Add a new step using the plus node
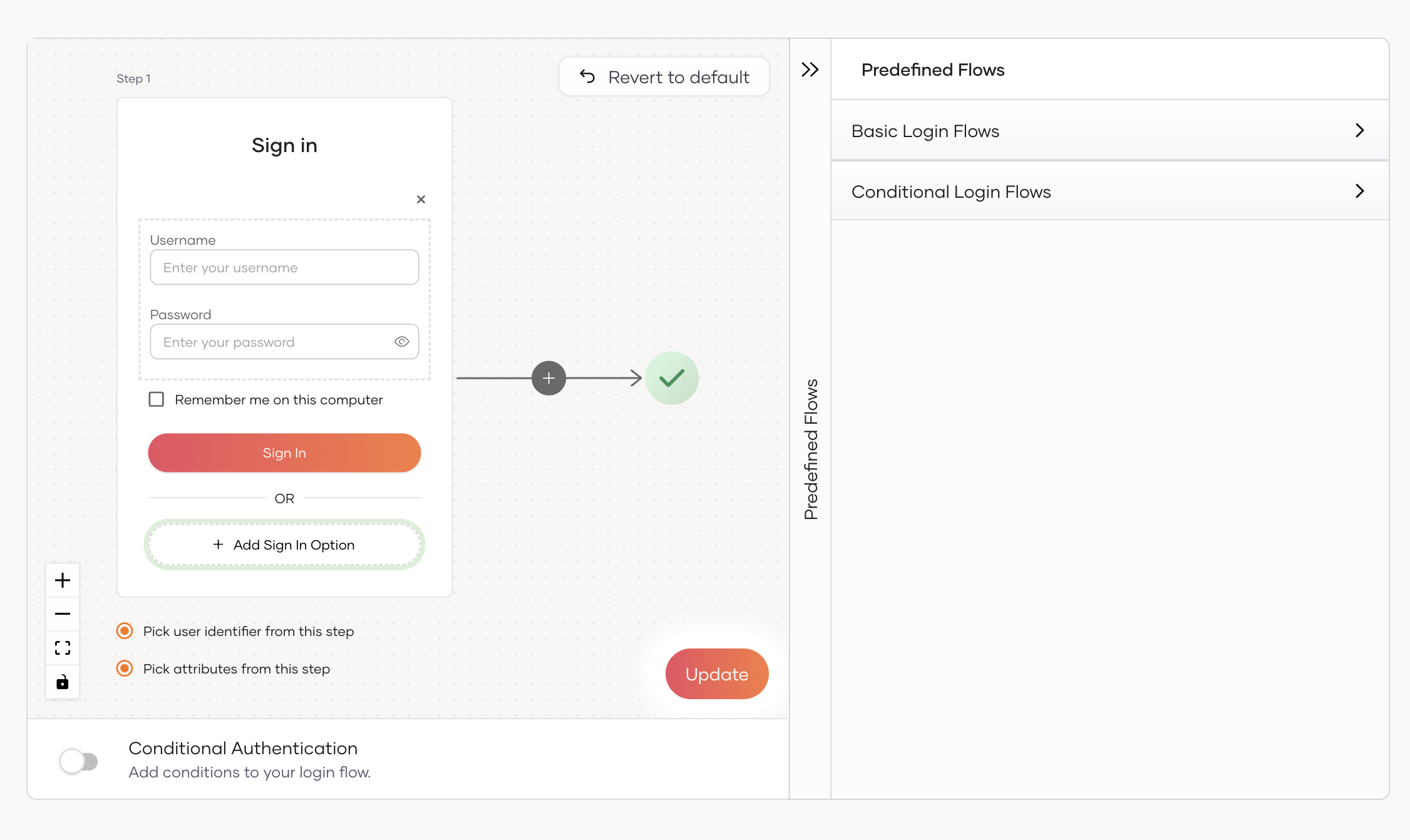 pos(548,378)
